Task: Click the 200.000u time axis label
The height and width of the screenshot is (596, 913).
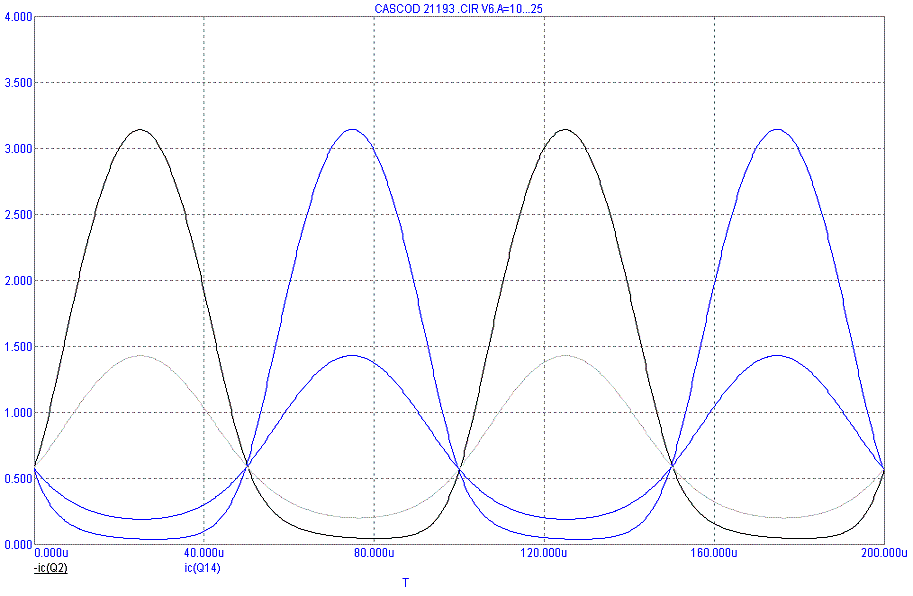Action: [x=884, y=553]
